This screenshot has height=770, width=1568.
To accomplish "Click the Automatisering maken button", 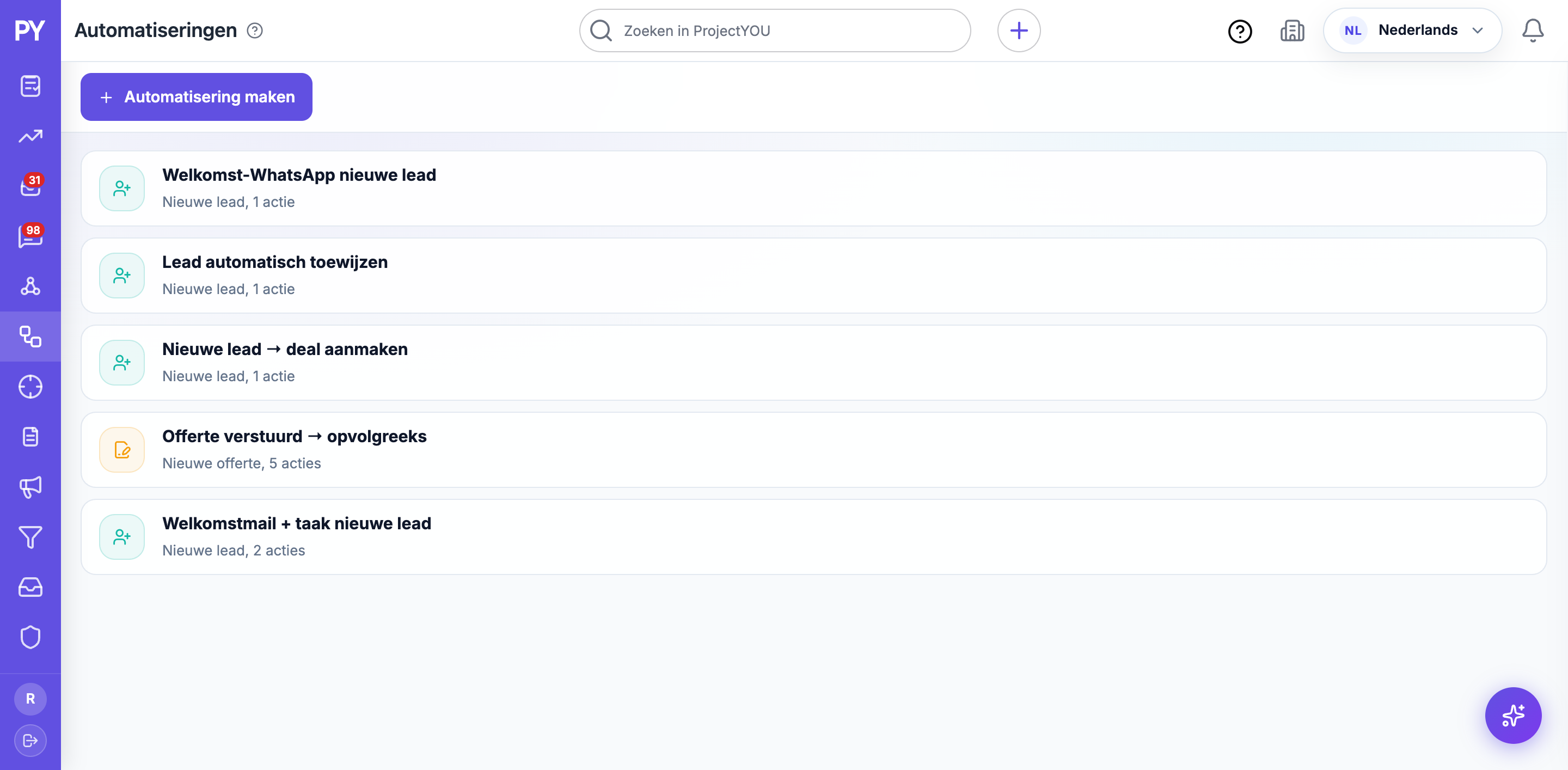I will tap(196, 97).
